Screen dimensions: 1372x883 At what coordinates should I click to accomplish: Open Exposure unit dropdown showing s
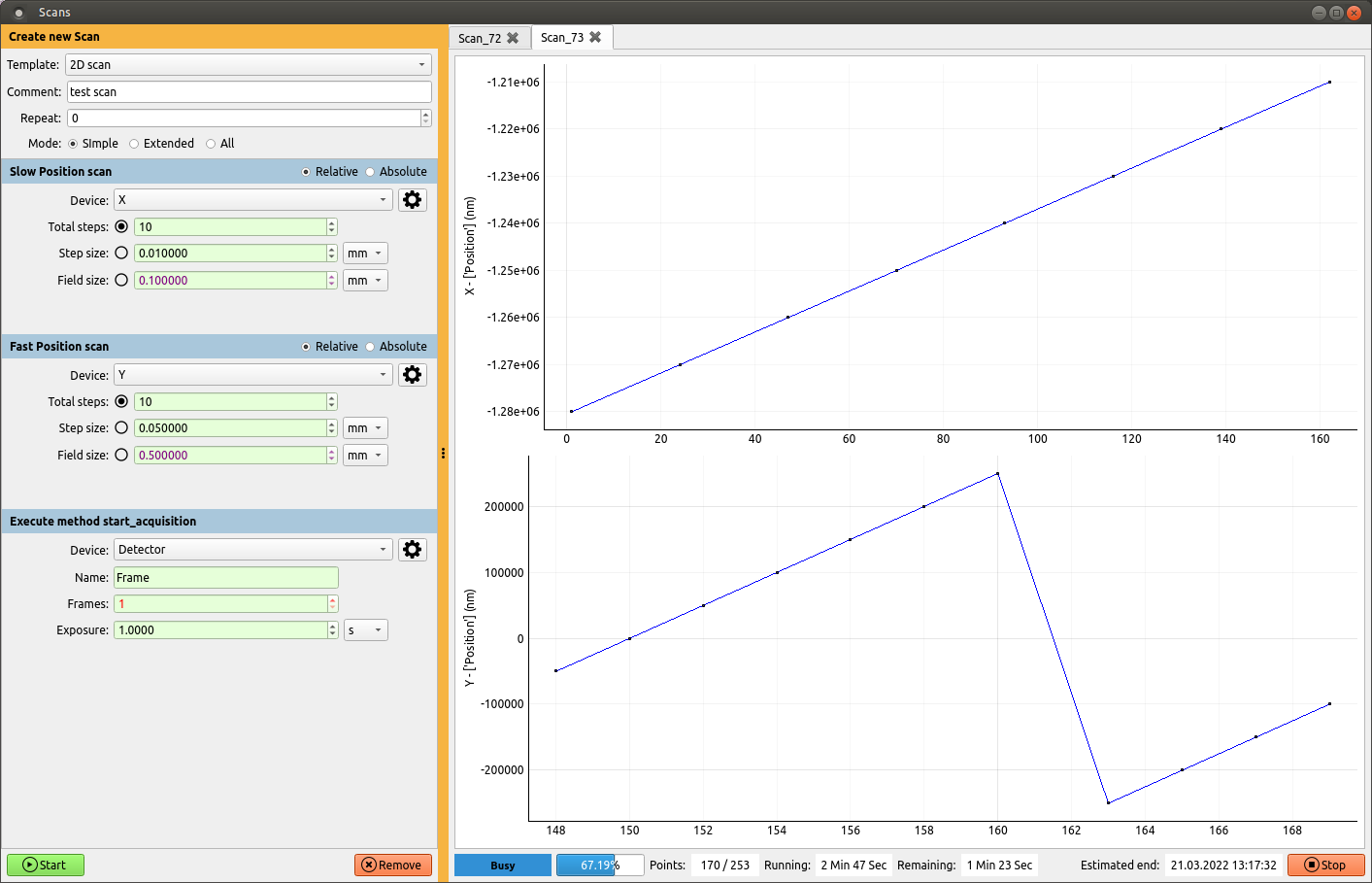click(x=365, y=630)
